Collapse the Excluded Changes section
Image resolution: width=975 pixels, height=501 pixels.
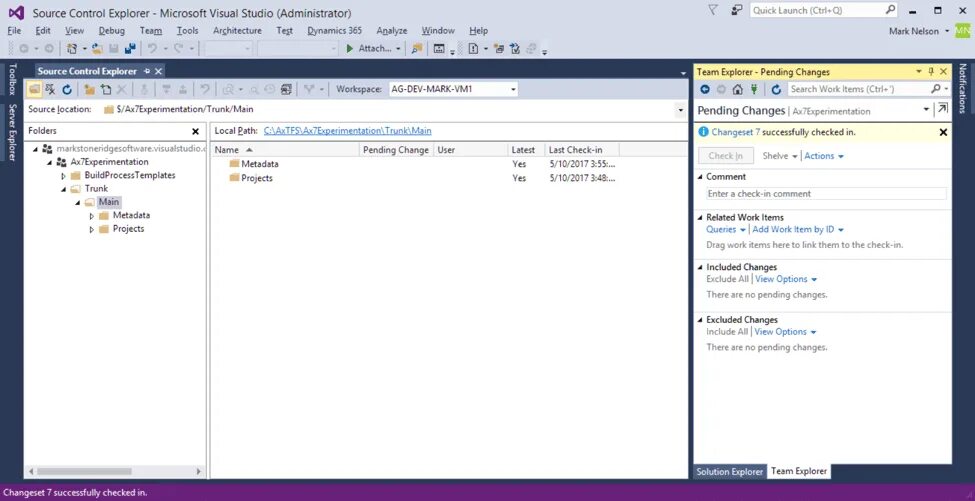coord(700,320)
